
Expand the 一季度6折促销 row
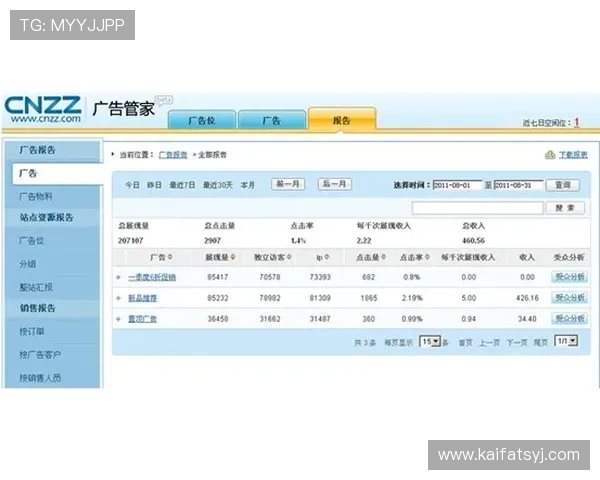point(118,277)
